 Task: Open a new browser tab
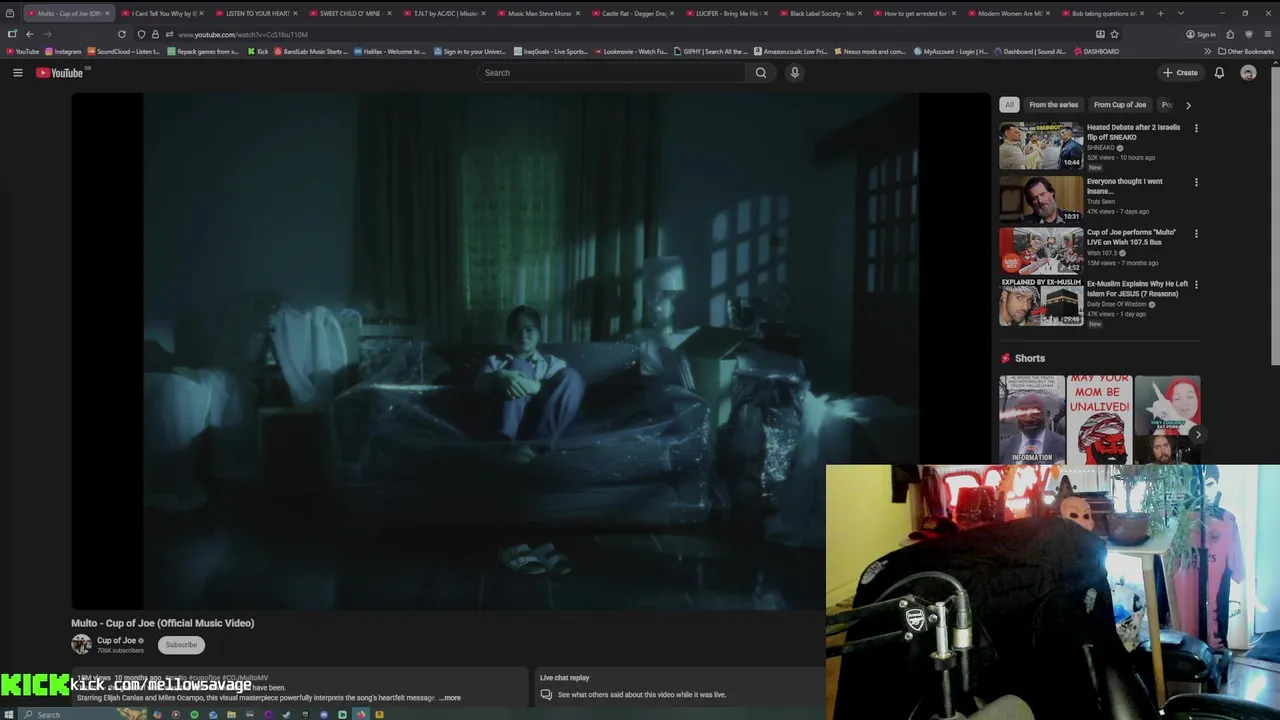1160,13
